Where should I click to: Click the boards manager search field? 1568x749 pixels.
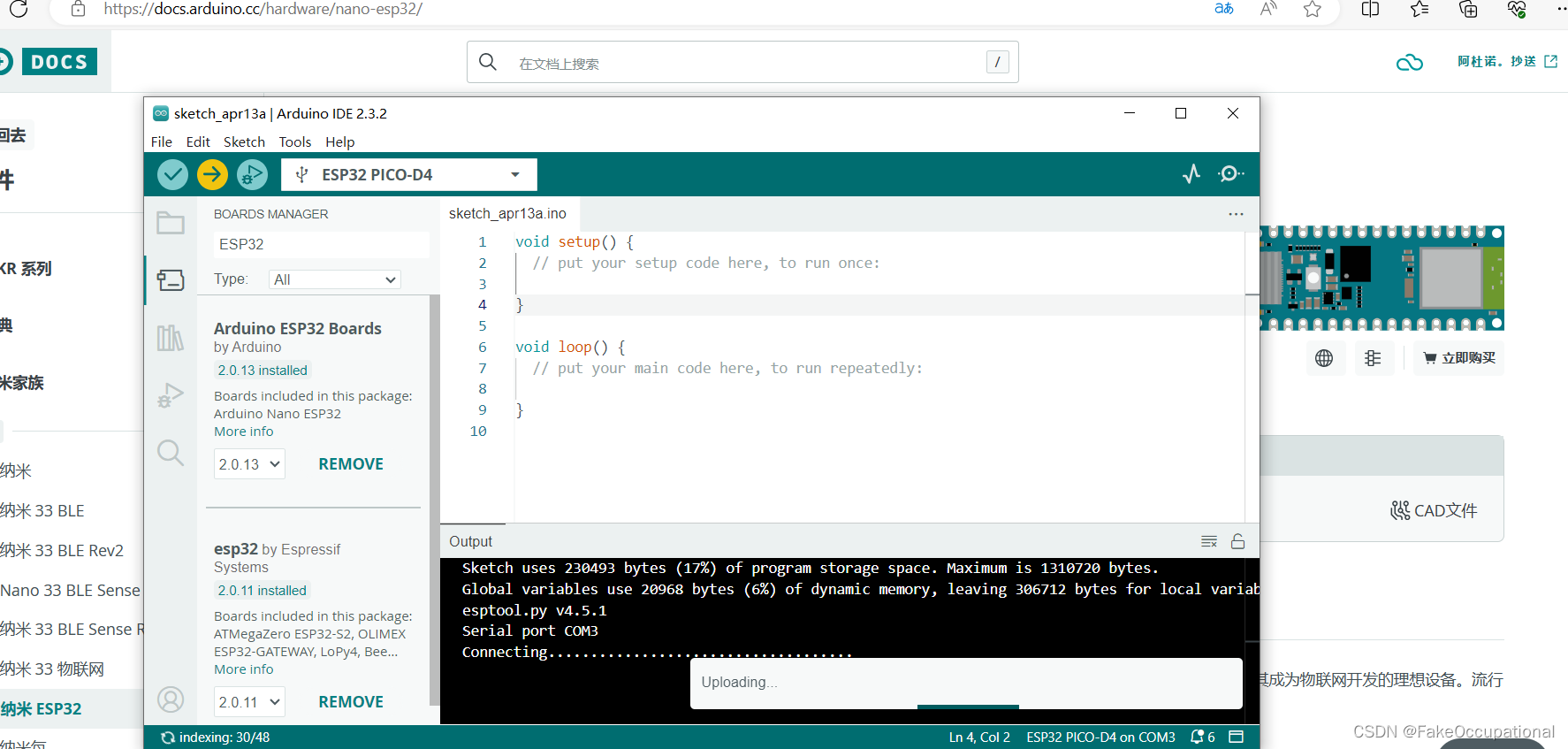pos(321,244)
